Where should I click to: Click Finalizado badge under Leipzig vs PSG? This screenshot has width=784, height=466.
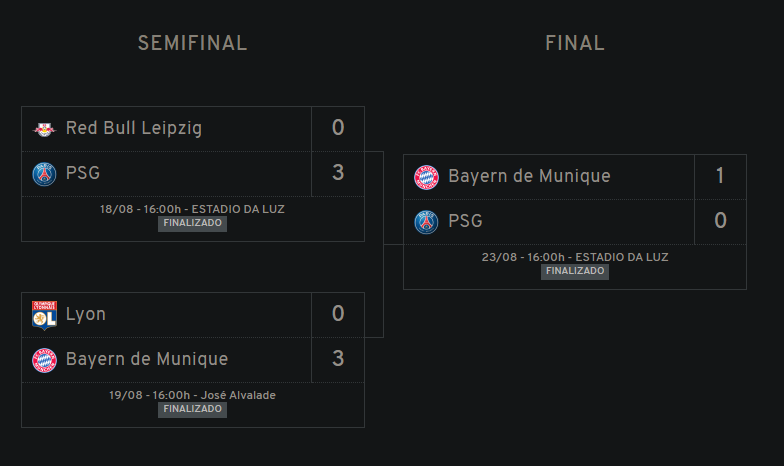tap(192, 224)
